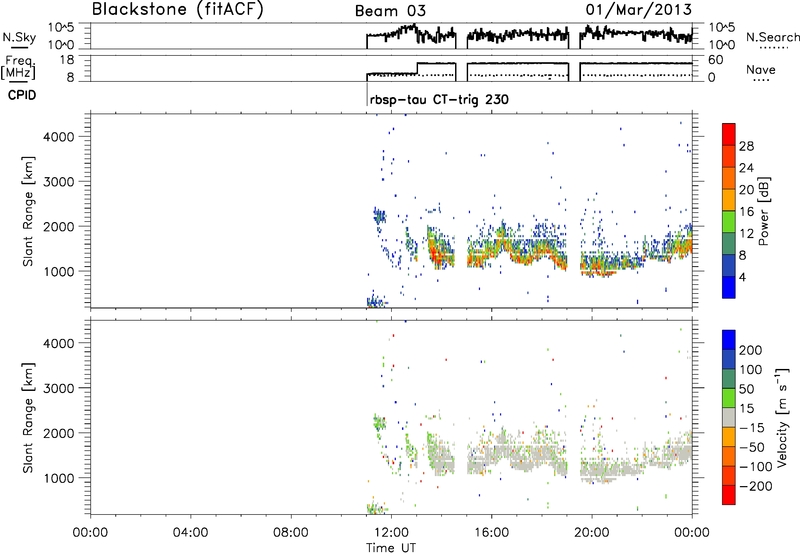Click the blue scatter cluster near 2200 km at 11:30 in power panel
Viewport: 800px width, 554px height.
[x=380, y=216]
